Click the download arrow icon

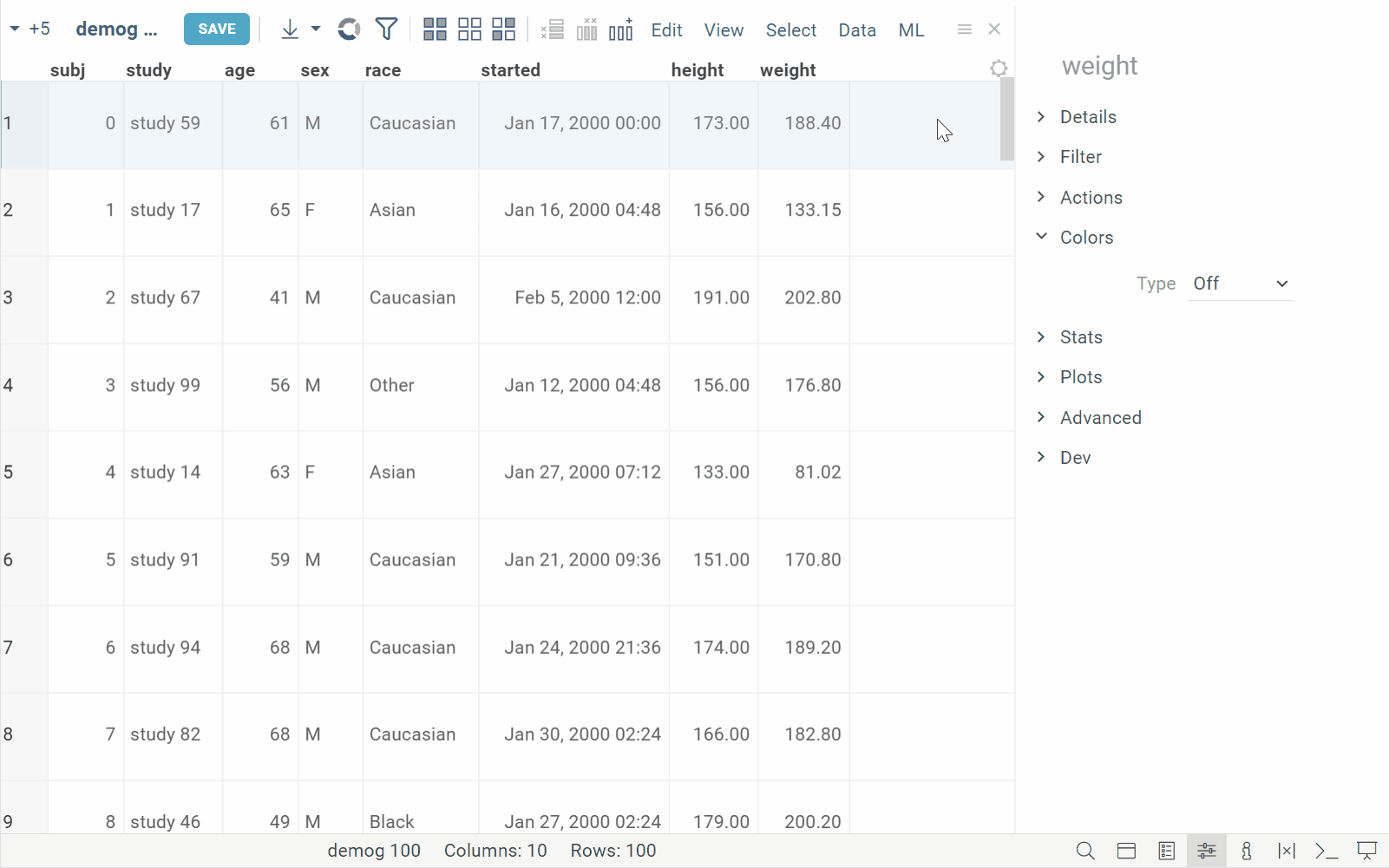pyautogui.click(x=290, y=29)
